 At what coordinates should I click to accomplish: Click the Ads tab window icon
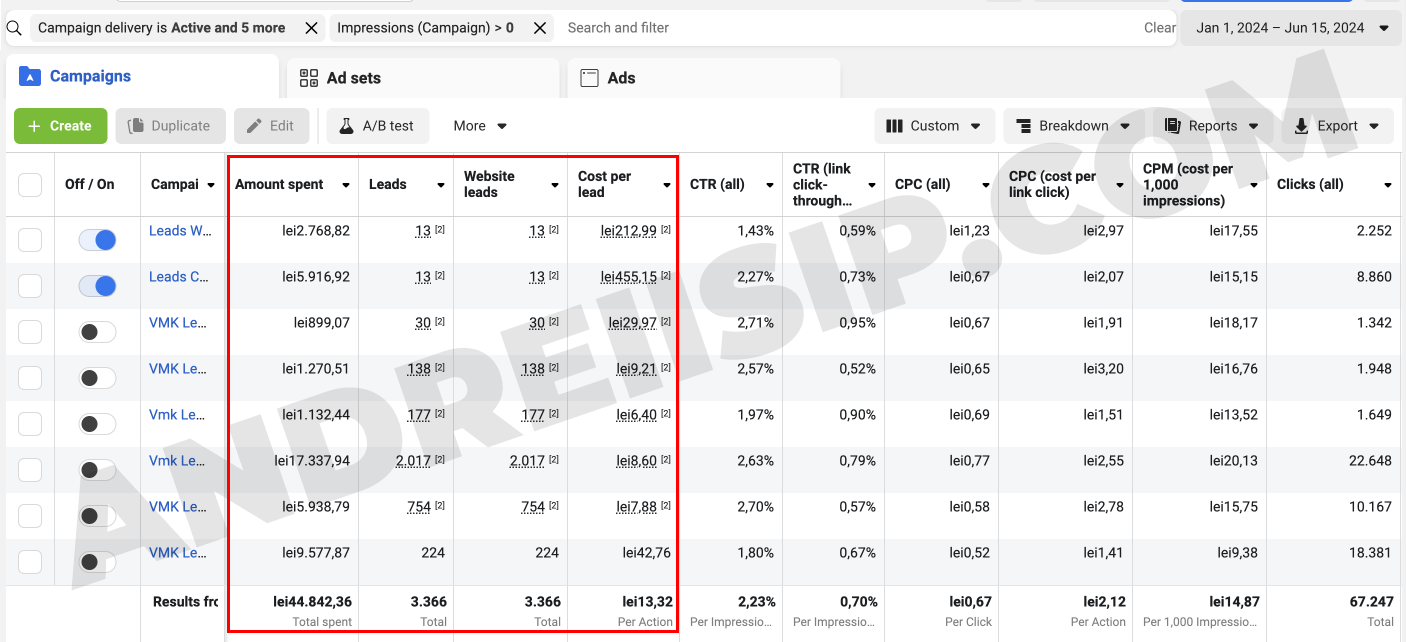pos(590,78)
